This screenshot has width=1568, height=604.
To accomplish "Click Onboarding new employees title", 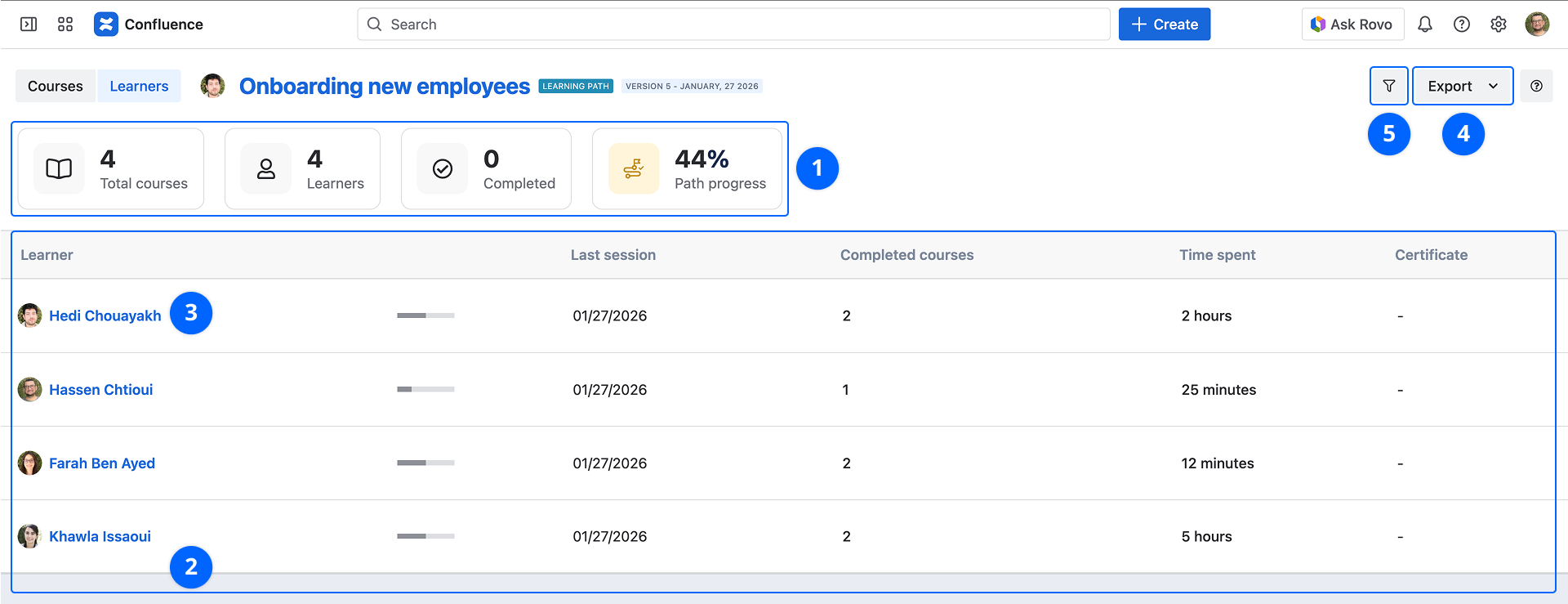I will 384,86.
